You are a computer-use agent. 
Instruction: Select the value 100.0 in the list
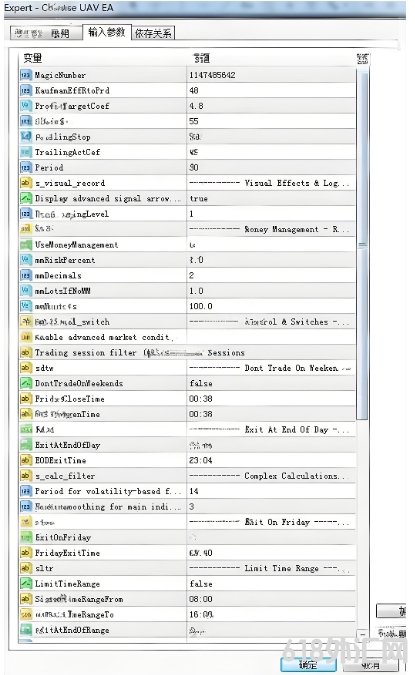201,307
